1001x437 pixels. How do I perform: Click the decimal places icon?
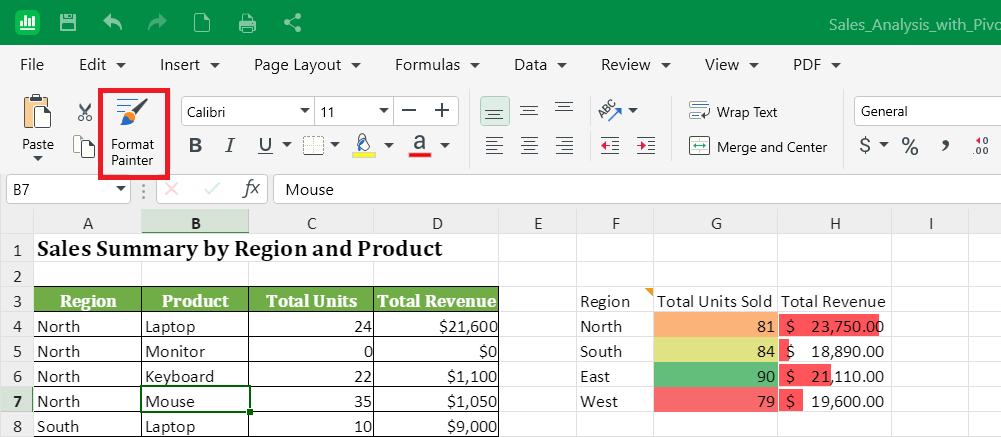[981, 146]
